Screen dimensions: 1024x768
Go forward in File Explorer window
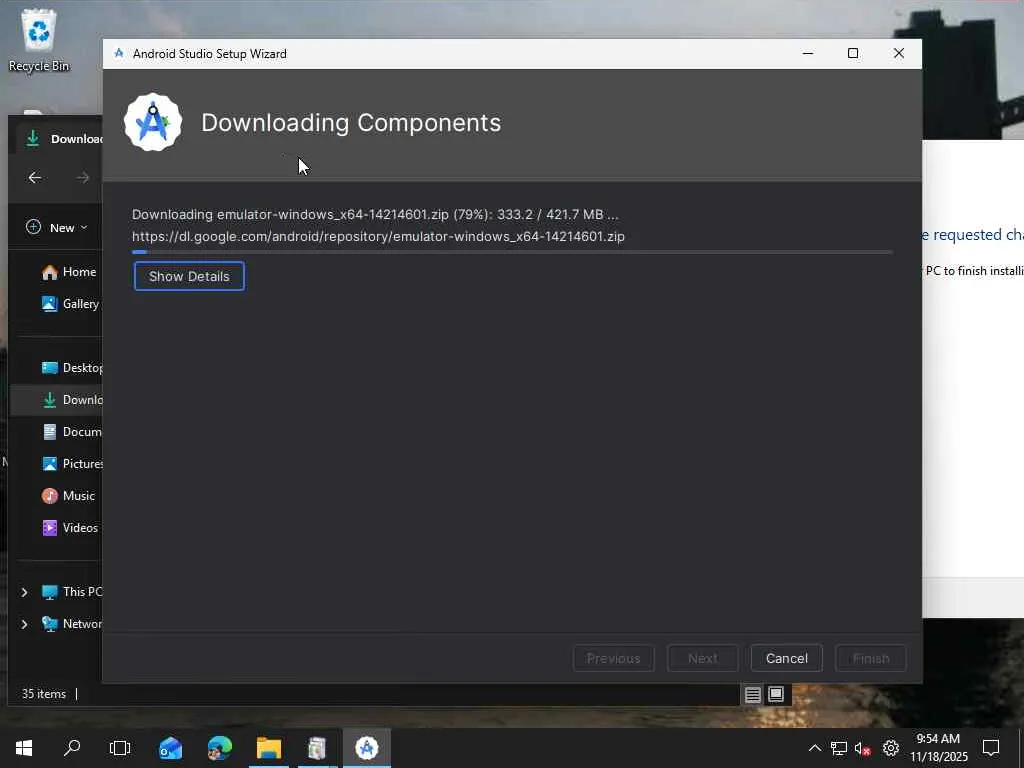83,178
